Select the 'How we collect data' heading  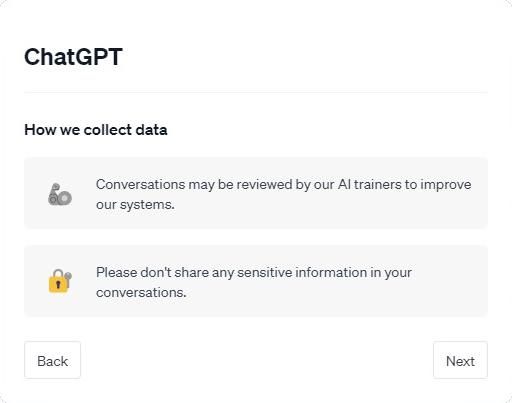pyautogui.click(x=96, y=130)
